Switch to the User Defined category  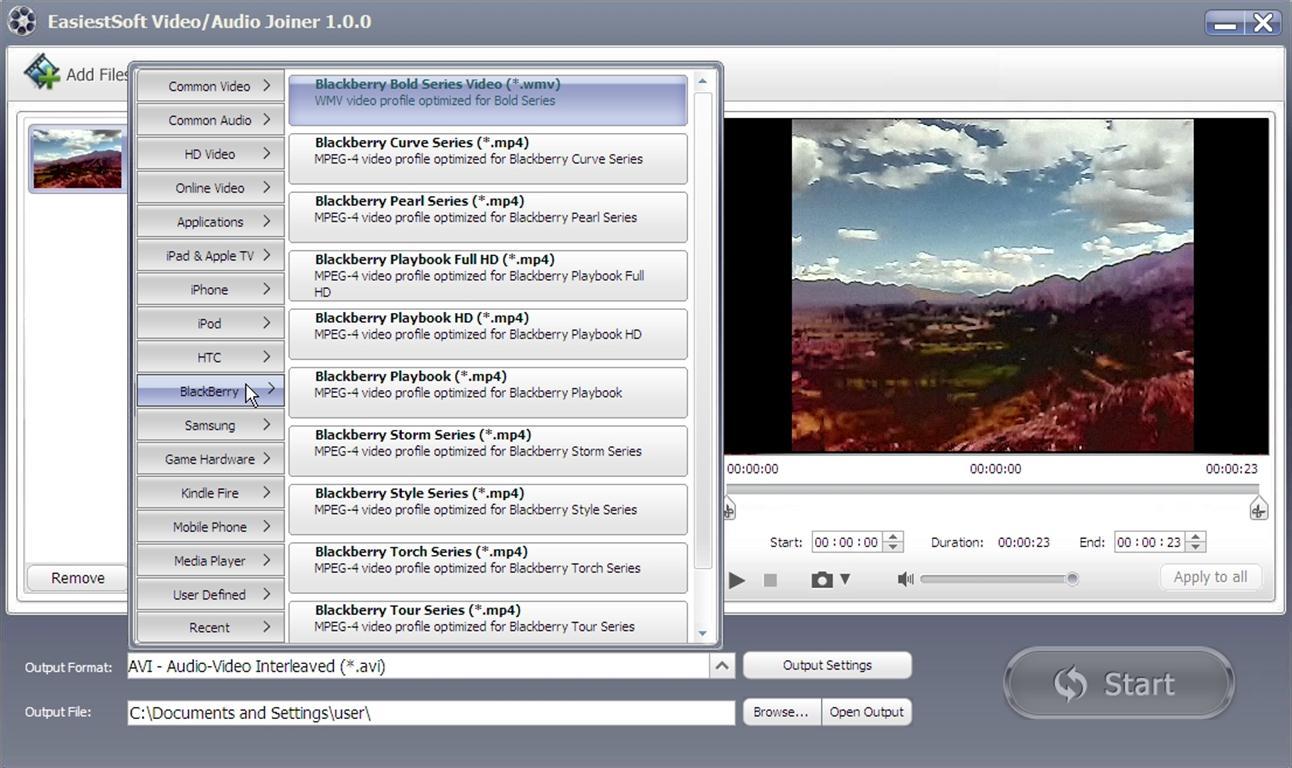[209, 594]
